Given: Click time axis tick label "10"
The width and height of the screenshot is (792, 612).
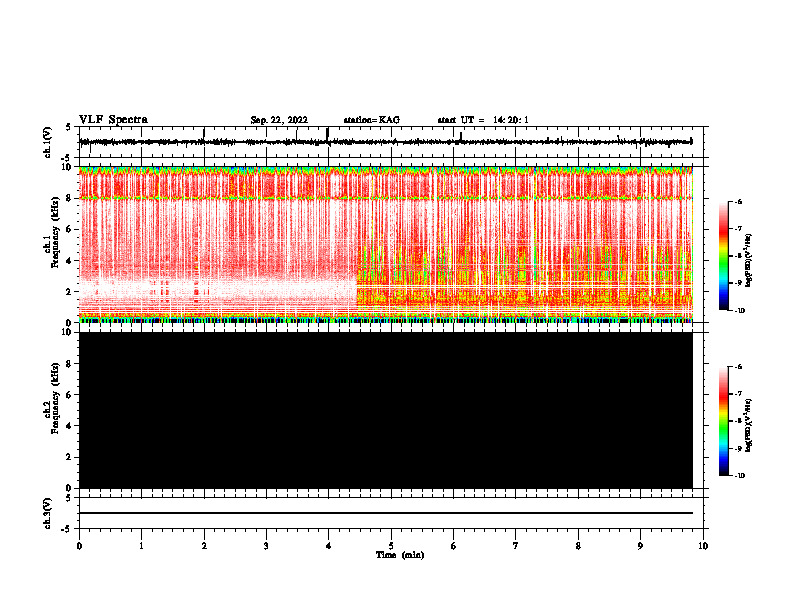Looking at the screenshot, I should (x=703, y=546).
